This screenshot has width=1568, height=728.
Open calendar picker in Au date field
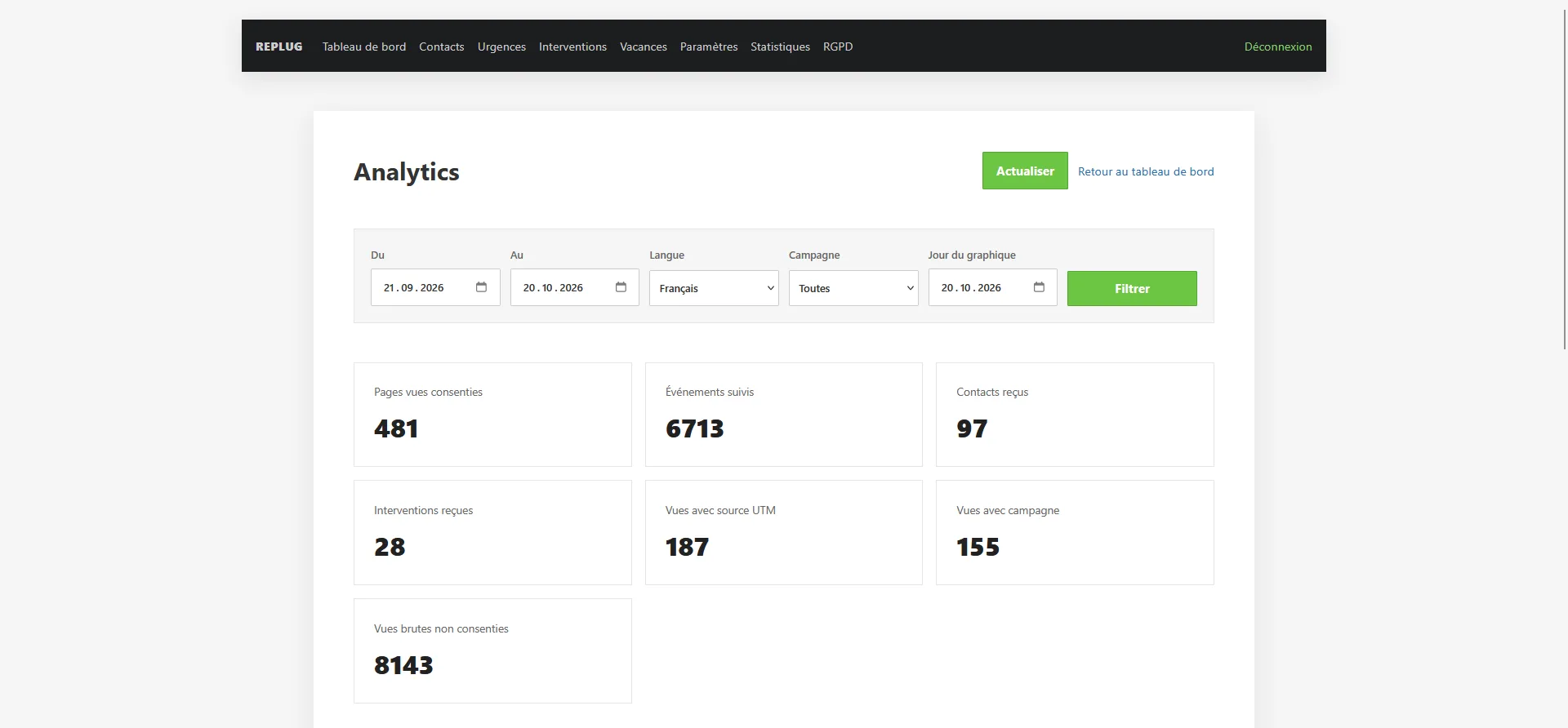tap(621, 287)
